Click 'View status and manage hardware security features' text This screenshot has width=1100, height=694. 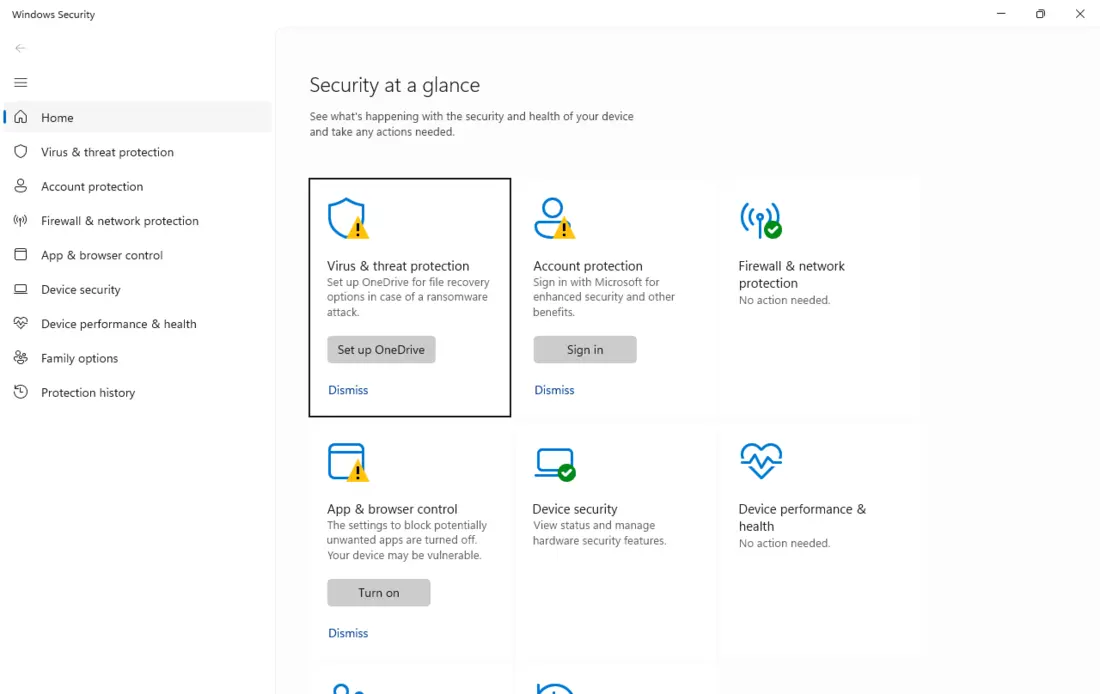tap(599, 533)
